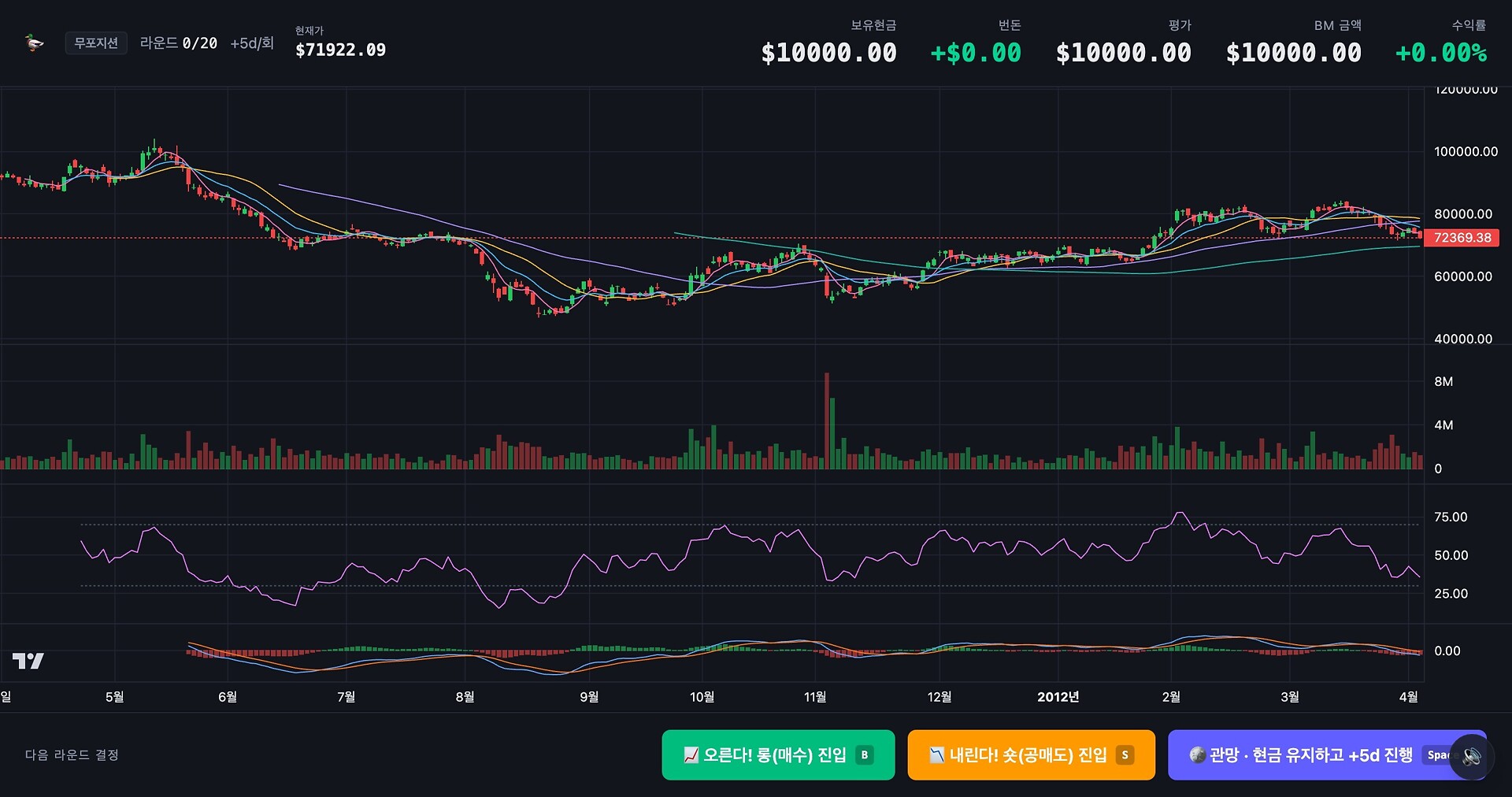Open the TradingView logo on the chart
1512x797 pixels.
[28, 661]
